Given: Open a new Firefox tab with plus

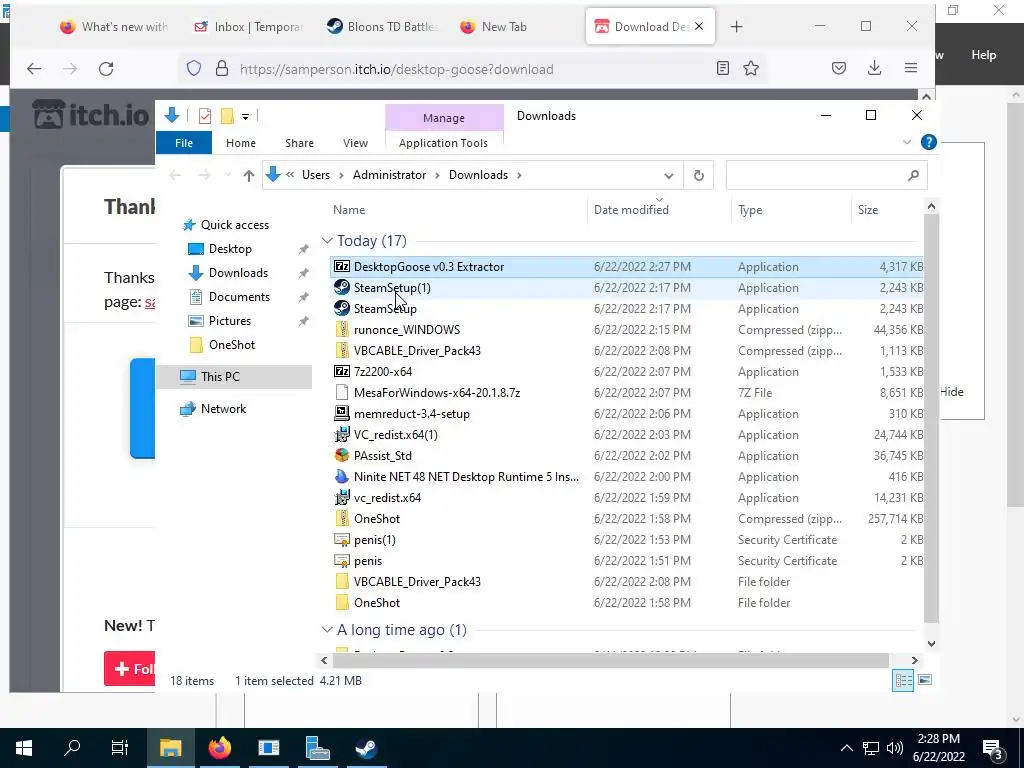Looking at the screenshot, I should (x=737, y=27).
